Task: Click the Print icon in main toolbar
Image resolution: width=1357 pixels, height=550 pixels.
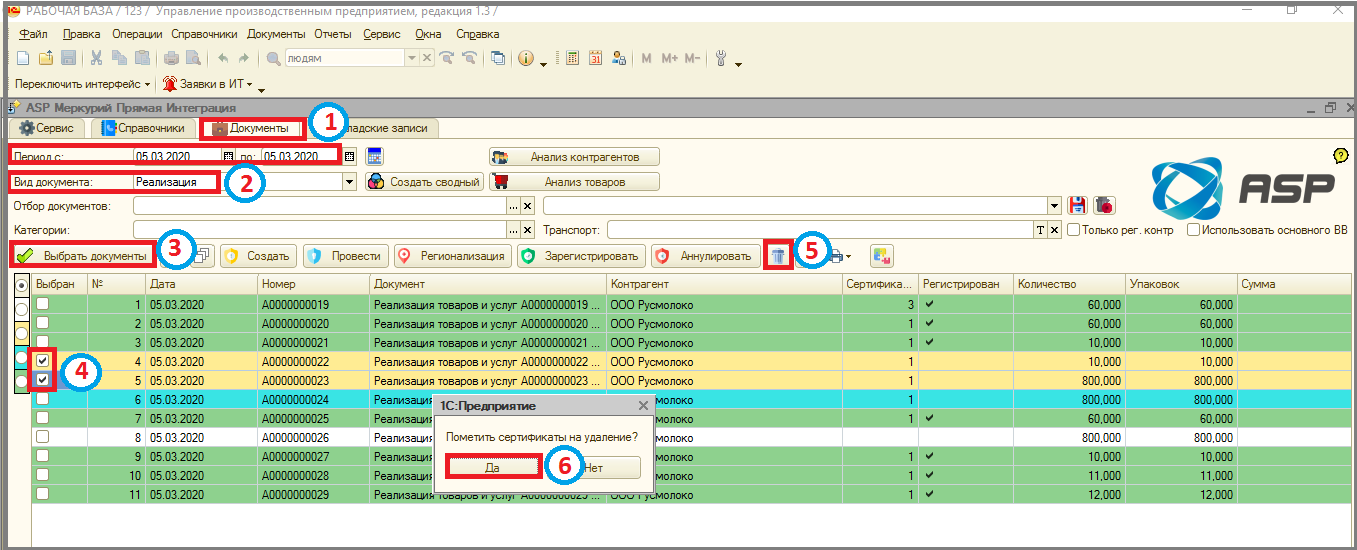Action: (171, 58)
